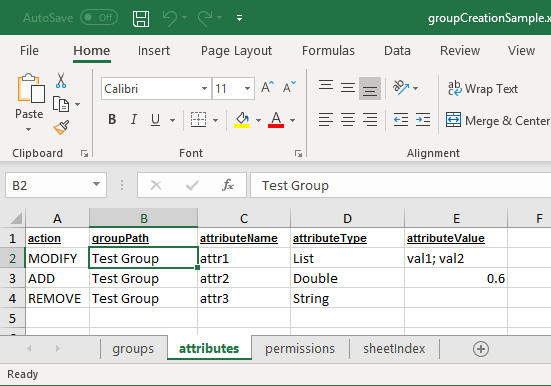Click the Select All corner triangle
Screen dimensions: 551x386
point(16,218)
